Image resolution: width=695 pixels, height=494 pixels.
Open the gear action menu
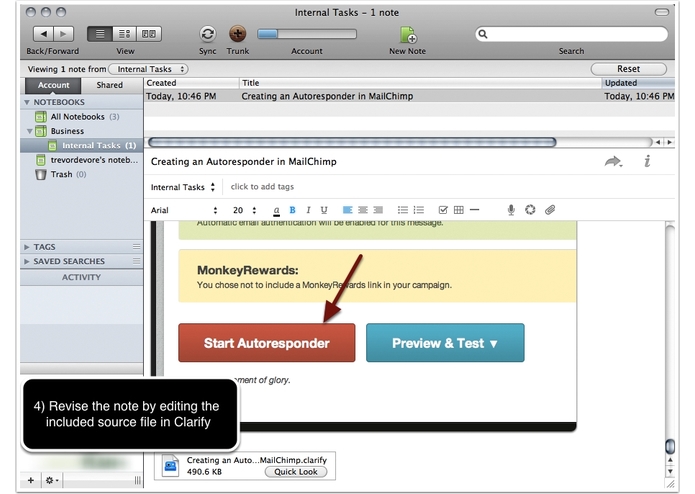[51, 480]
